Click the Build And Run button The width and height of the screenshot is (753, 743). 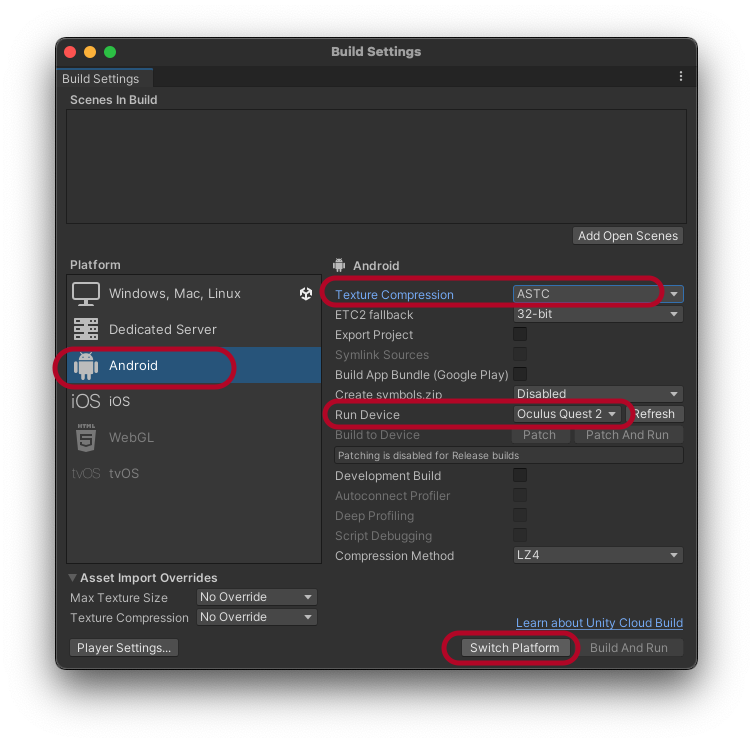point(629,648)
